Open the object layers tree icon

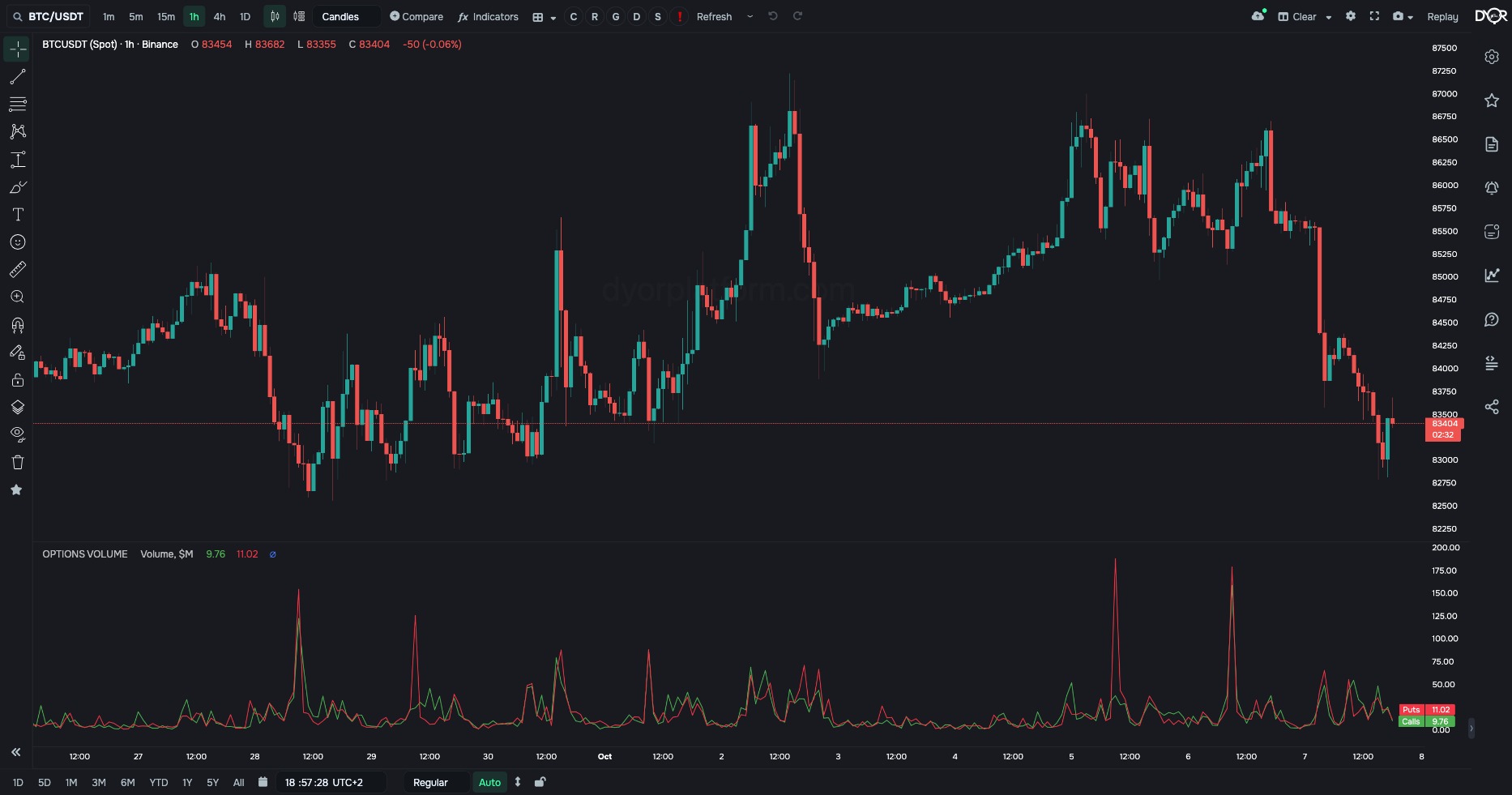click(x=17, y=407)
